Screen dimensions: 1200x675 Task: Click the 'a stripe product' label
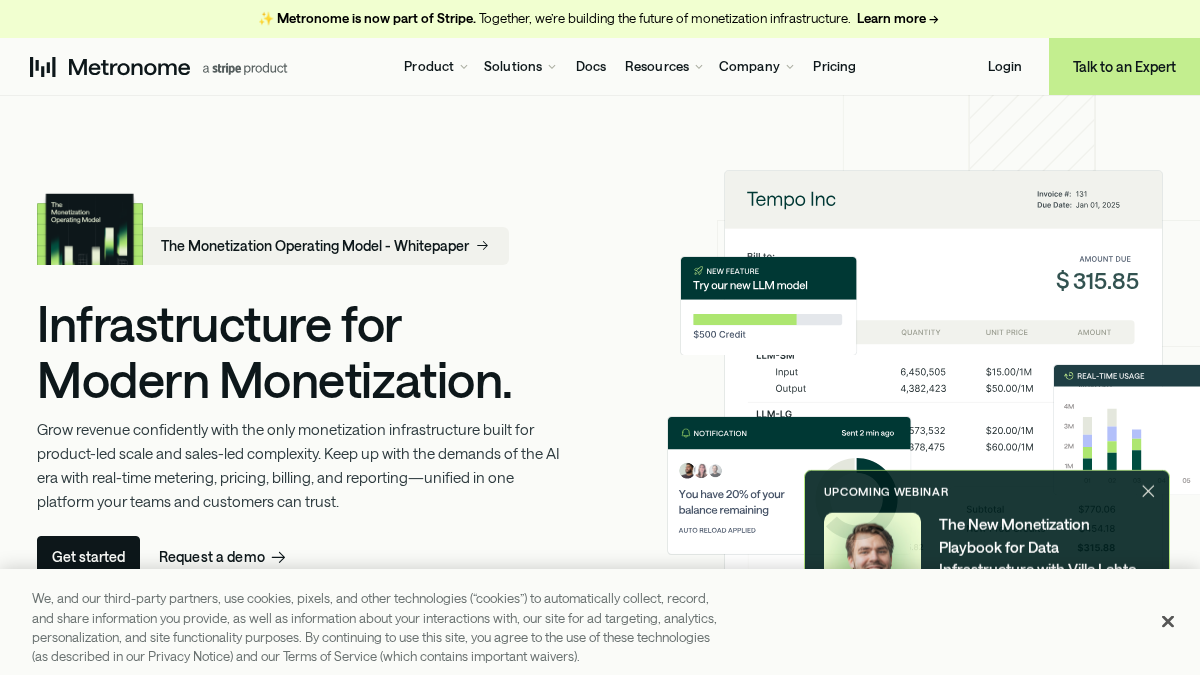coord(245,68)
